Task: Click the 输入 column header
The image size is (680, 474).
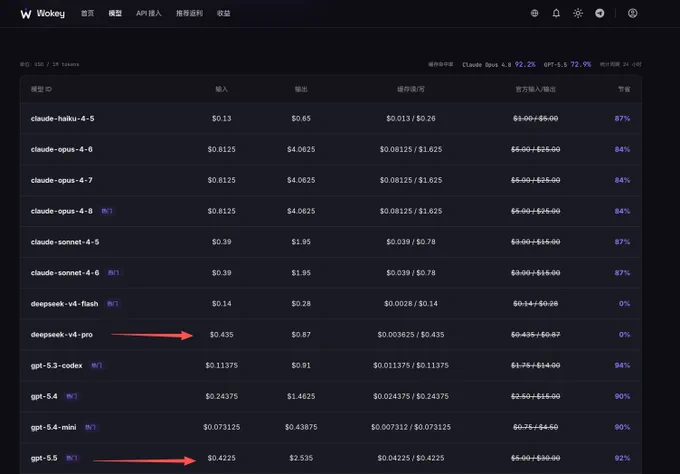Action: pos(222,89)
